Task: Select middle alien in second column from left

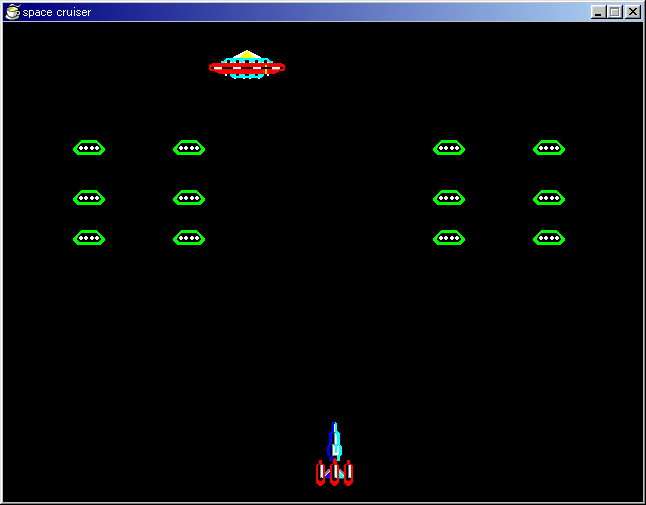Action: click(189, 198)
